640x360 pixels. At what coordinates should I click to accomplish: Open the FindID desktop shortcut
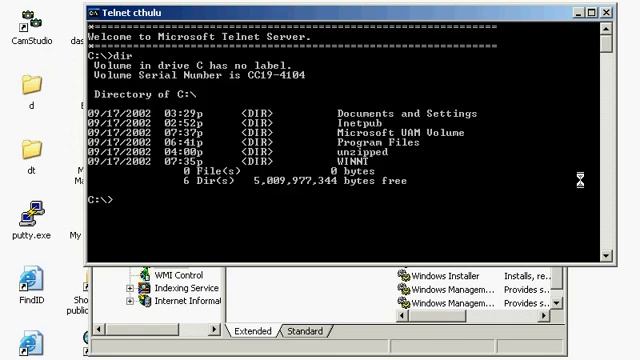[31, 278]
